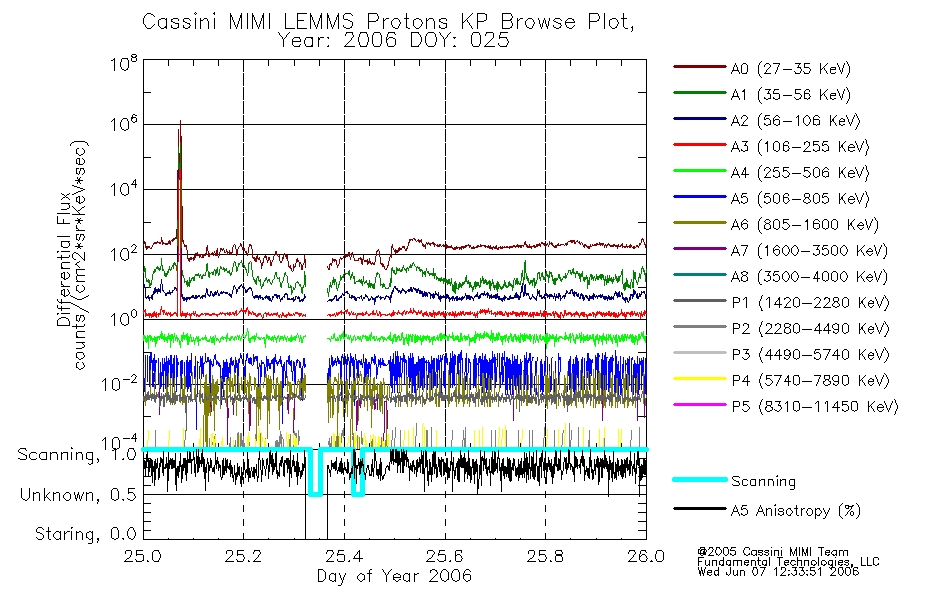Click the Fundamental Technologies, LLC credit text

point(788,561)
